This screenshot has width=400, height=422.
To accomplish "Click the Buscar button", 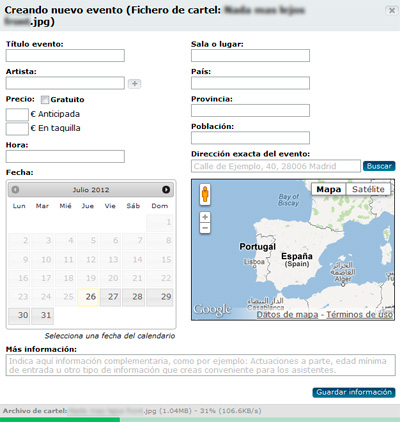I will (x=379, y=166).
